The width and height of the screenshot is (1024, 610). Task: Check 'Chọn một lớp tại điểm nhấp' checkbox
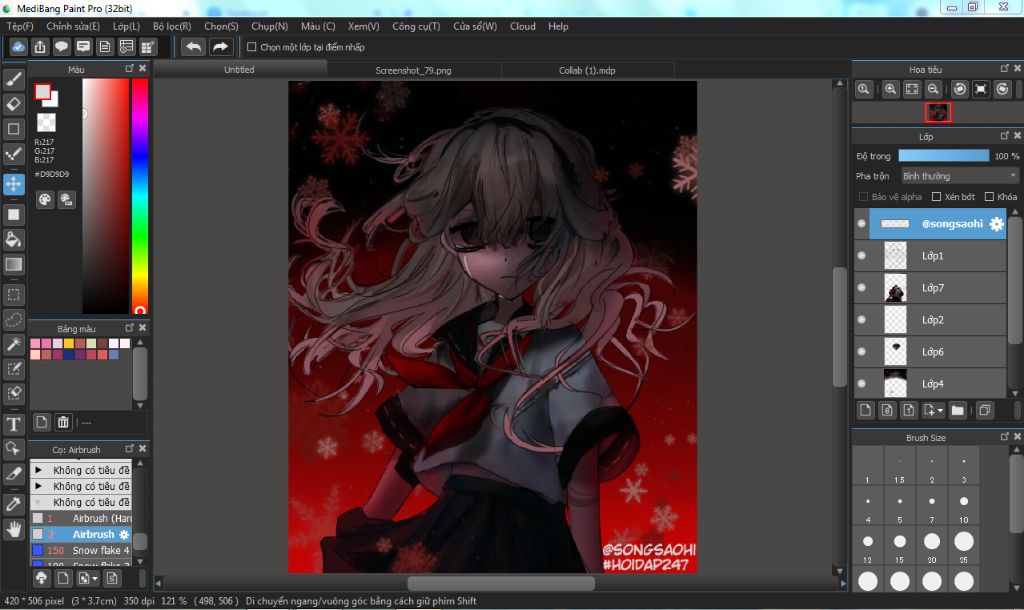[251, 47]
